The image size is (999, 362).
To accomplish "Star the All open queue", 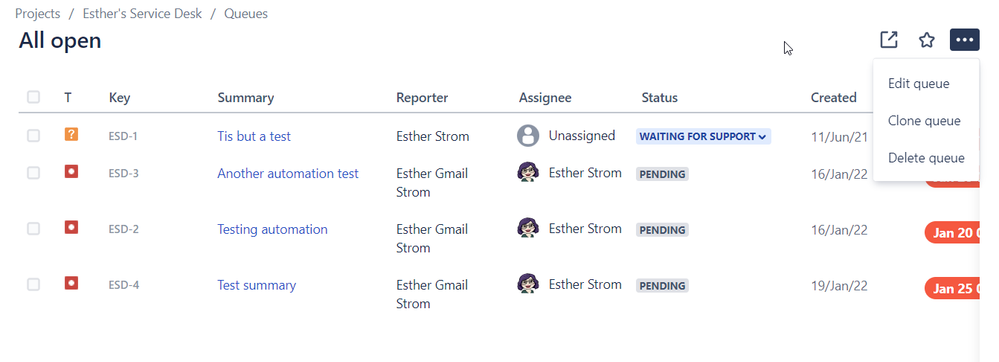I will pos(926,40).
